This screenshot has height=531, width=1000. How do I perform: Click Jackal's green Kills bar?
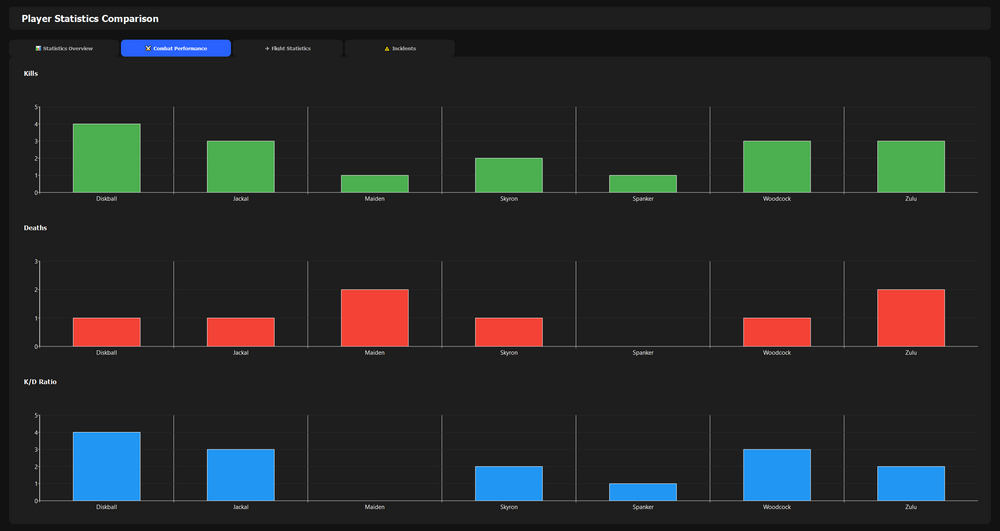pos(240,166)
